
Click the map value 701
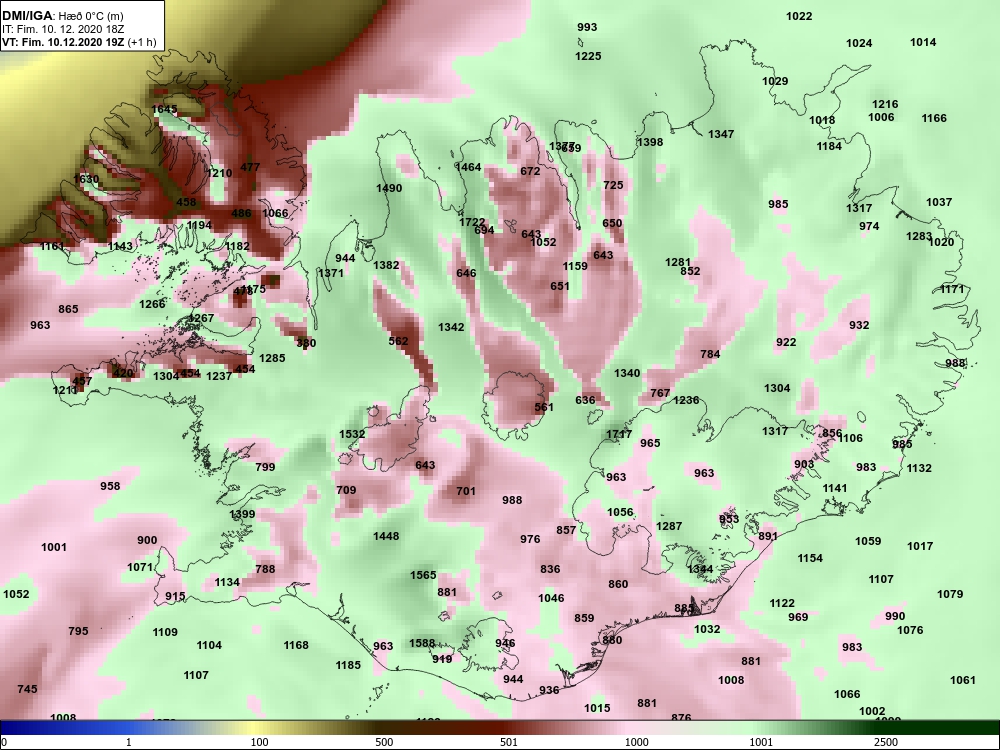[466, 491]
